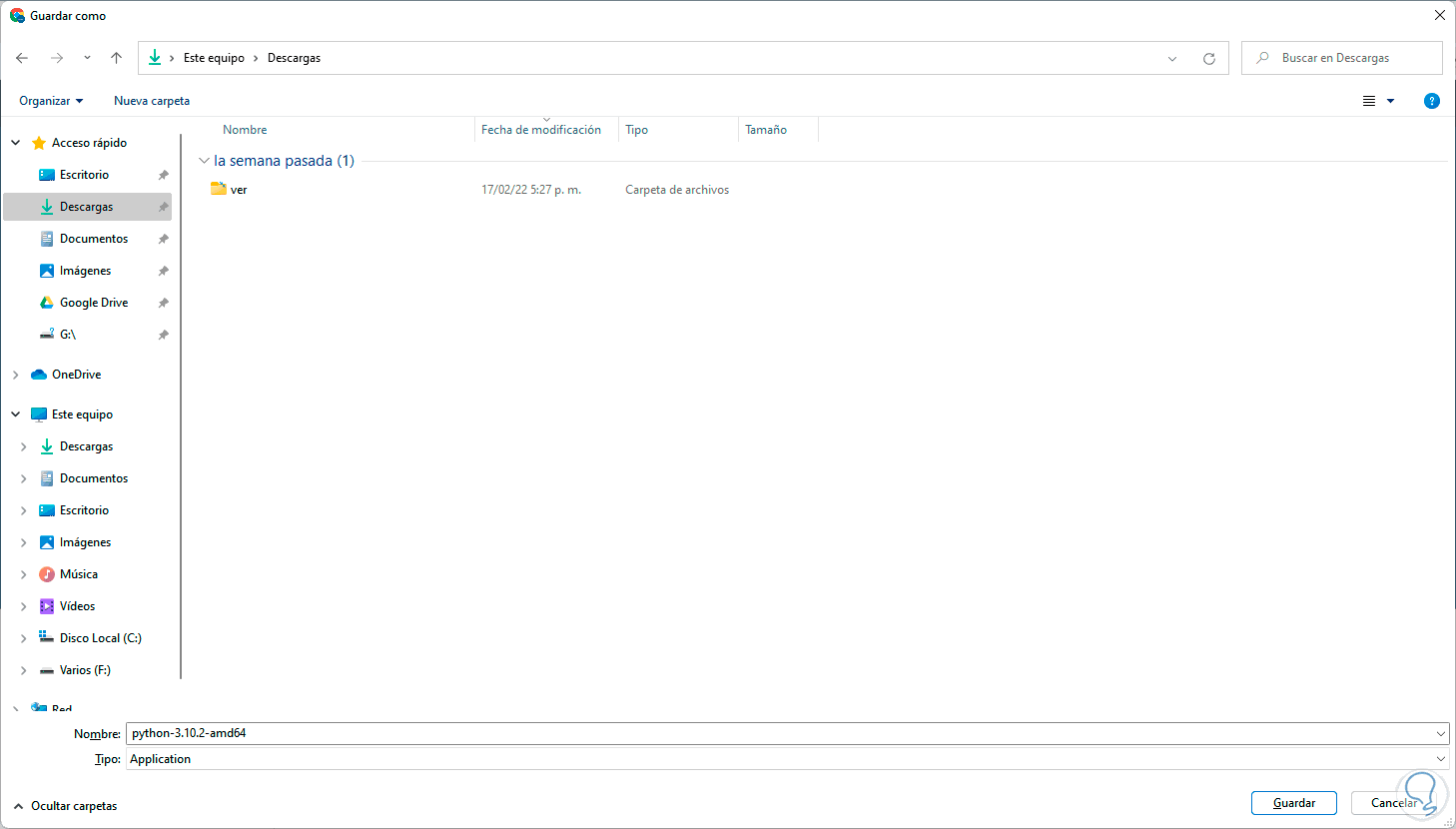Open Google Drive in the sidebar
This screenshot has height=829, width=1456.
94,303
